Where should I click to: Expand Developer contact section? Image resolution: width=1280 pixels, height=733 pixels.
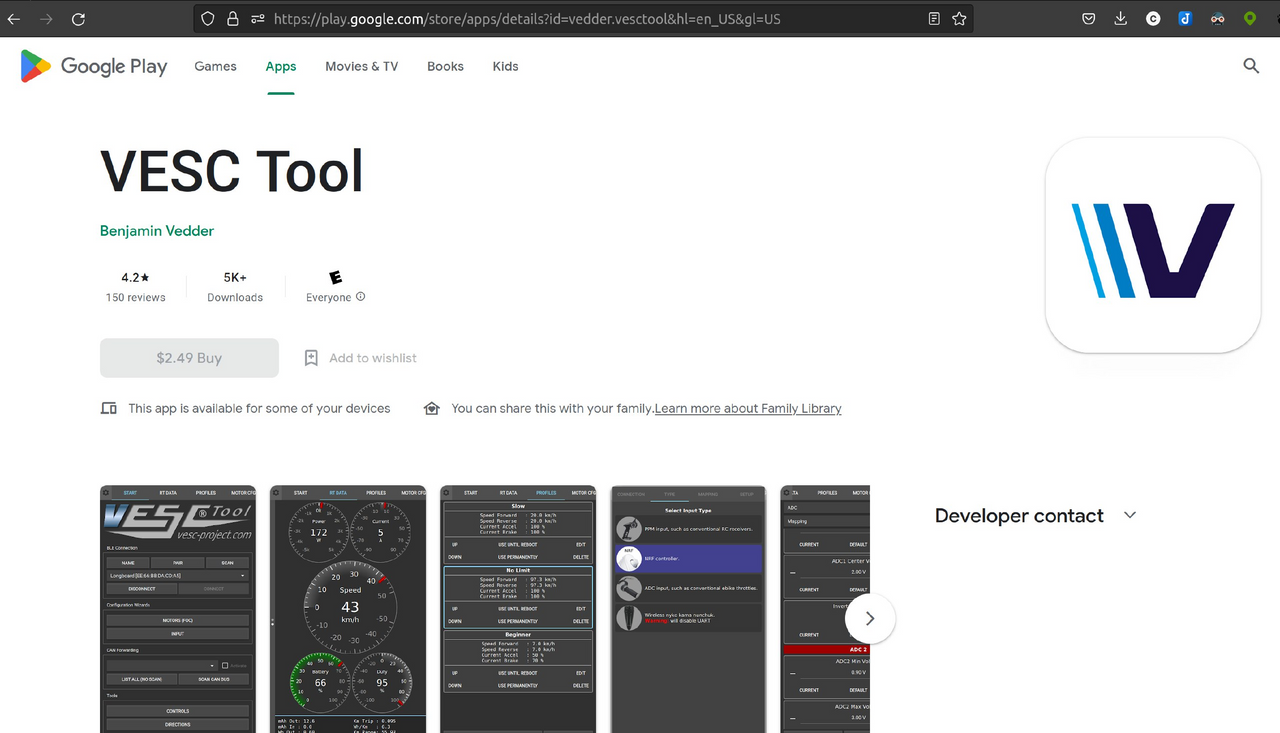(x=1130, y=515)
